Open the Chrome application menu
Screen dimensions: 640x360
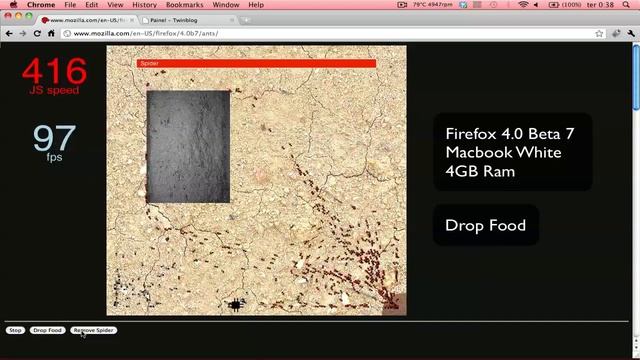tap(41, 5)
